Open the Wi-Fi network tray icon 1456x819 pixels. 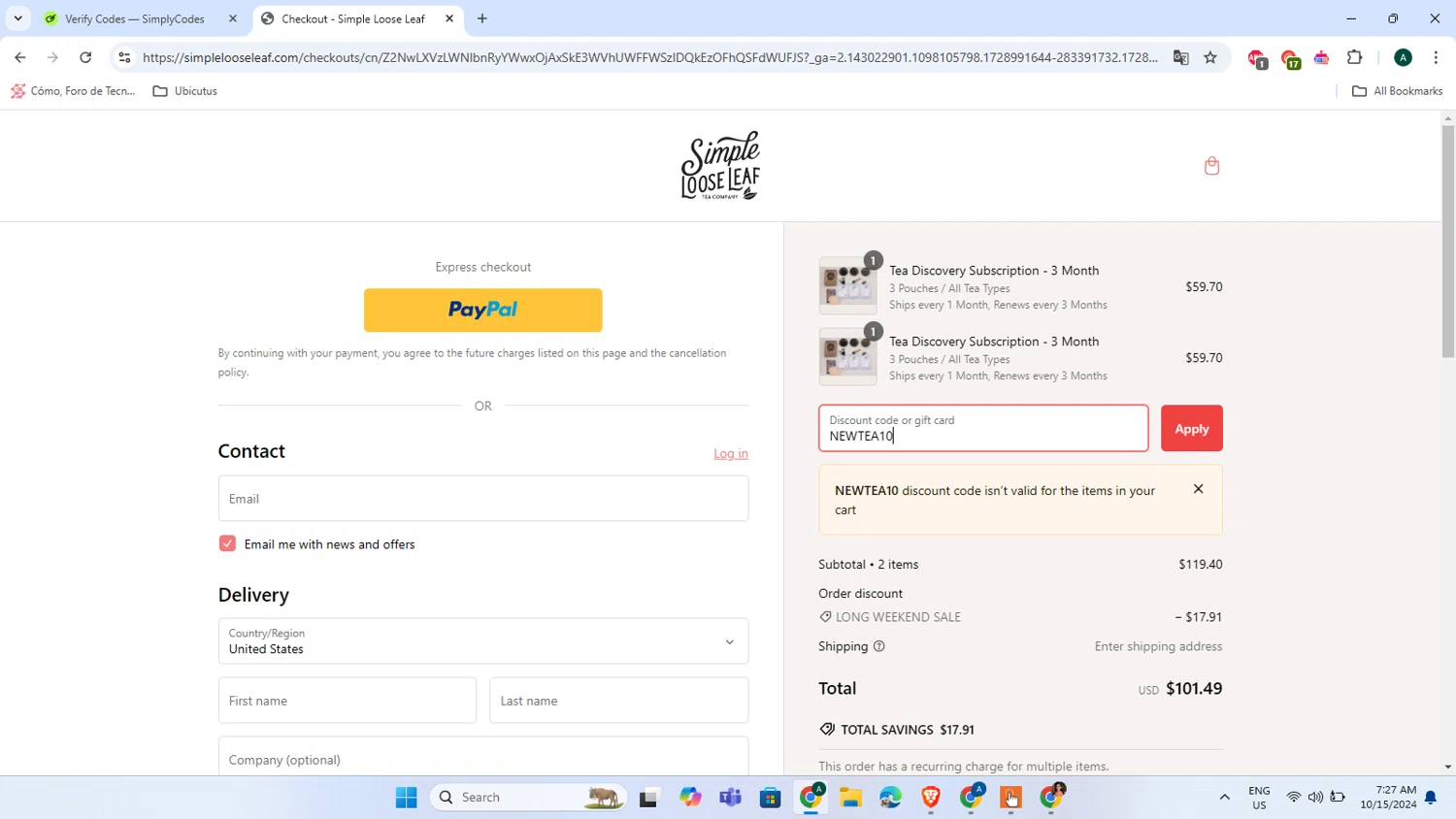pos(1293,797)
